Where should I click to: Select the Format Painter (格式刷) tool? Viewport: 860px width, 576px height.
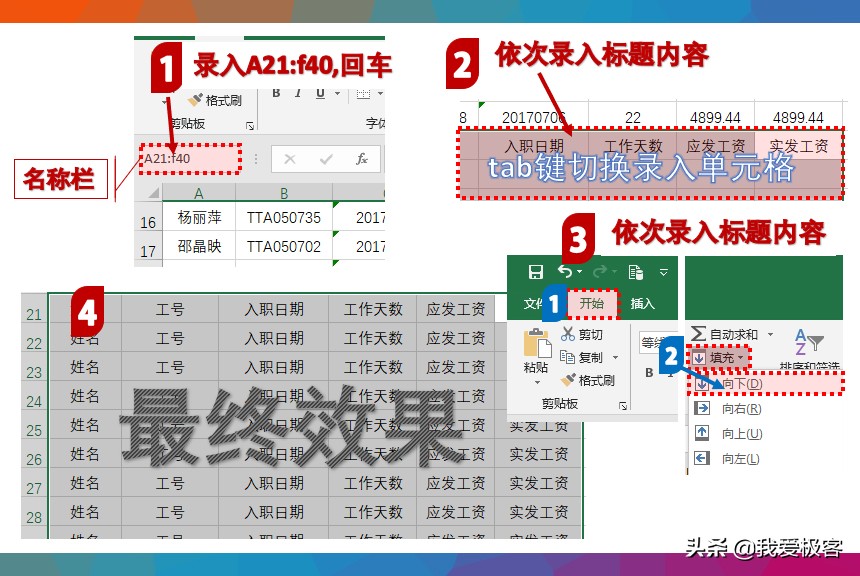coord(588,379)
